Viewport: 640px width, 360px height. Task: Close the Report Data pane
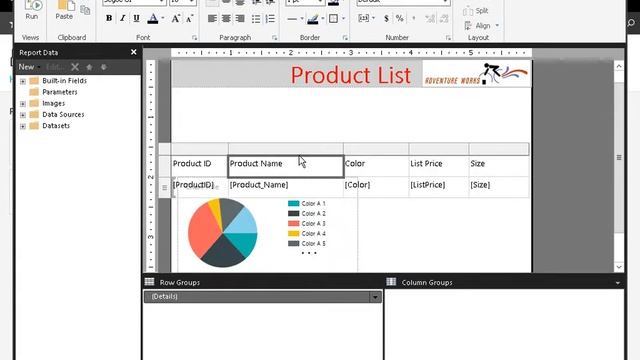tap(133, 52)
